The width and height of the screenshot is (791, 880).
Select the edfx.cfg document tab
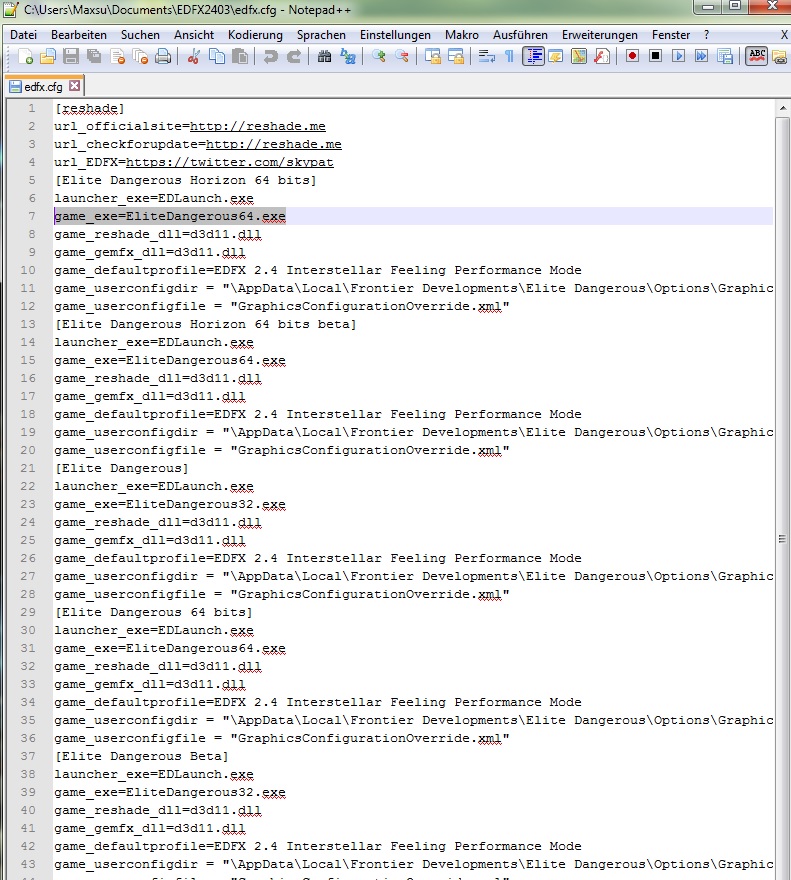pos(43,86)
